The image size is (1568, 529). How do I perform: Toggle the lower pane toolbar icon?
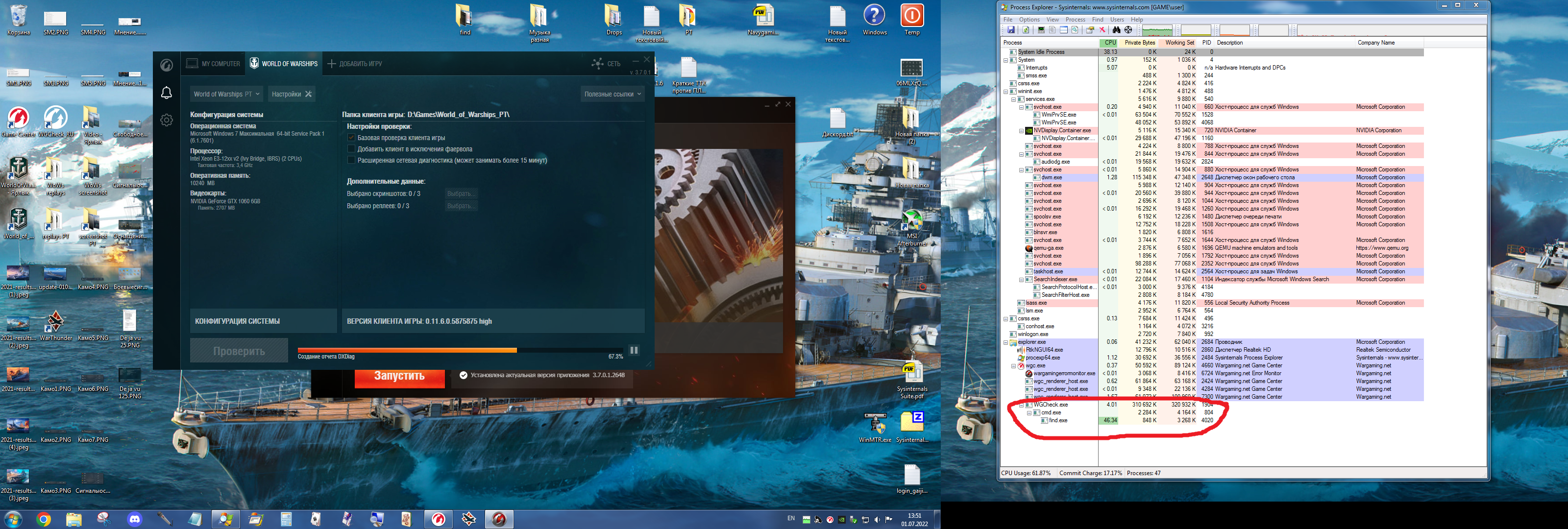click(1063, 30)
